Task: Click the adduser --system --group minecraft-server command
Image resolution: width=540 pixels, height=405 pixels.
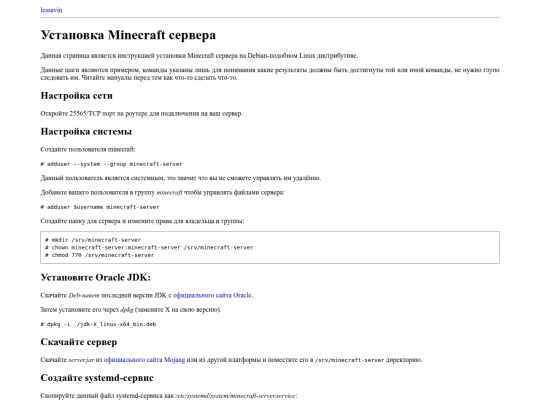Action: 111,164
